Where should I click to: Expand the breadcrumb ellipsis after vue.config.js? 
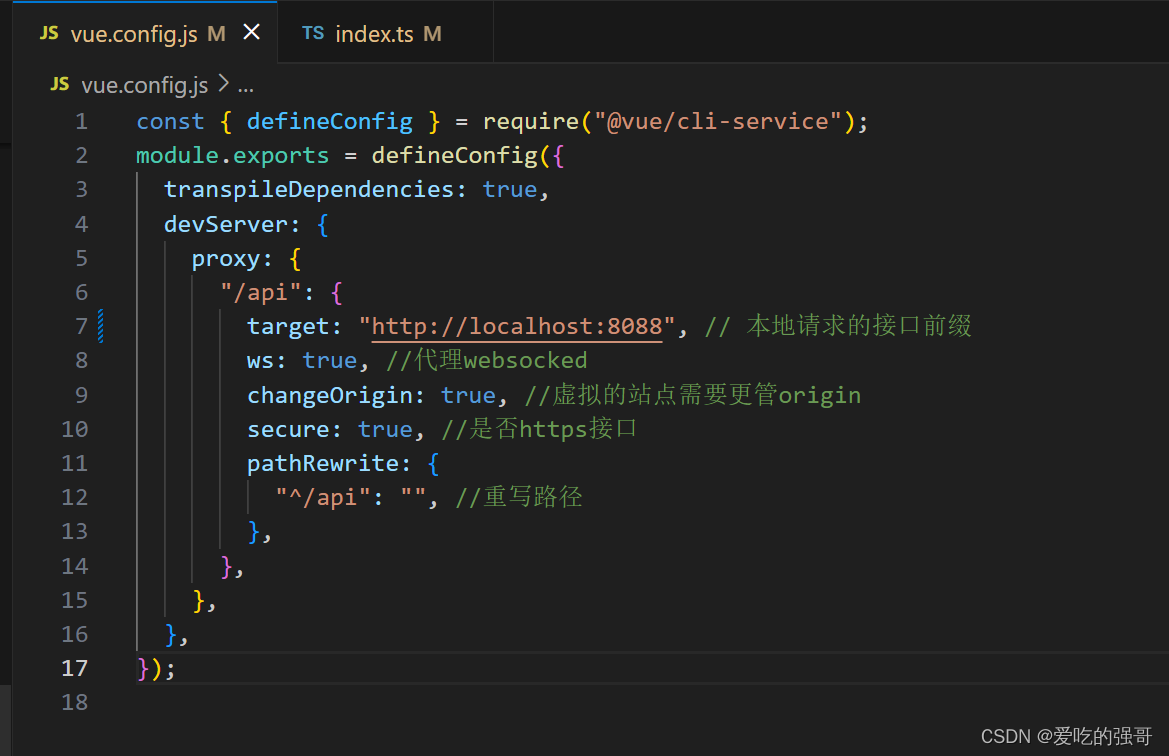click(x=246, y=88)
